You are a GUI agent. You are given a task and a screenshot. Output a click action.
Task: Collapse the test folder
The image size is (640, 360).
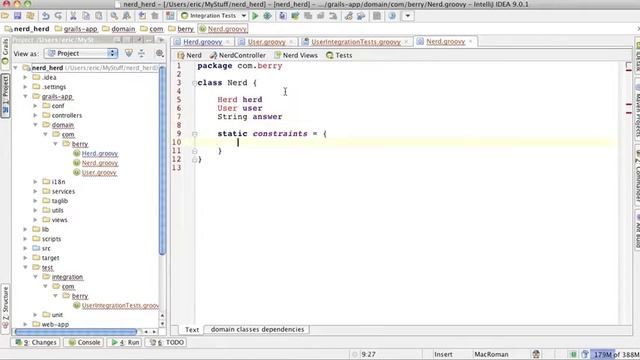coord(26,267)
